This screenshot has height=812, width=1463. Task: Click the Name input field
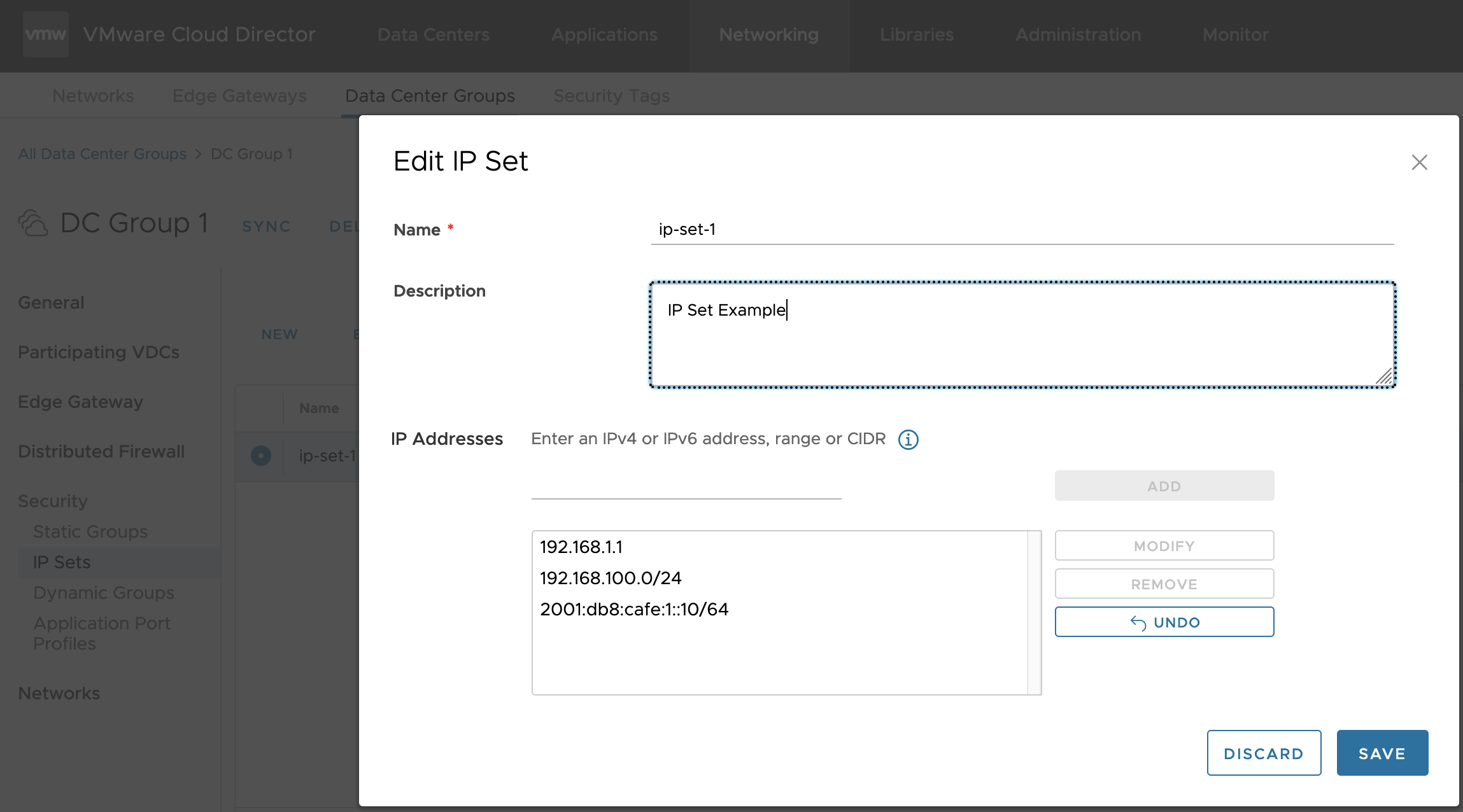[x=1022, y=230]
